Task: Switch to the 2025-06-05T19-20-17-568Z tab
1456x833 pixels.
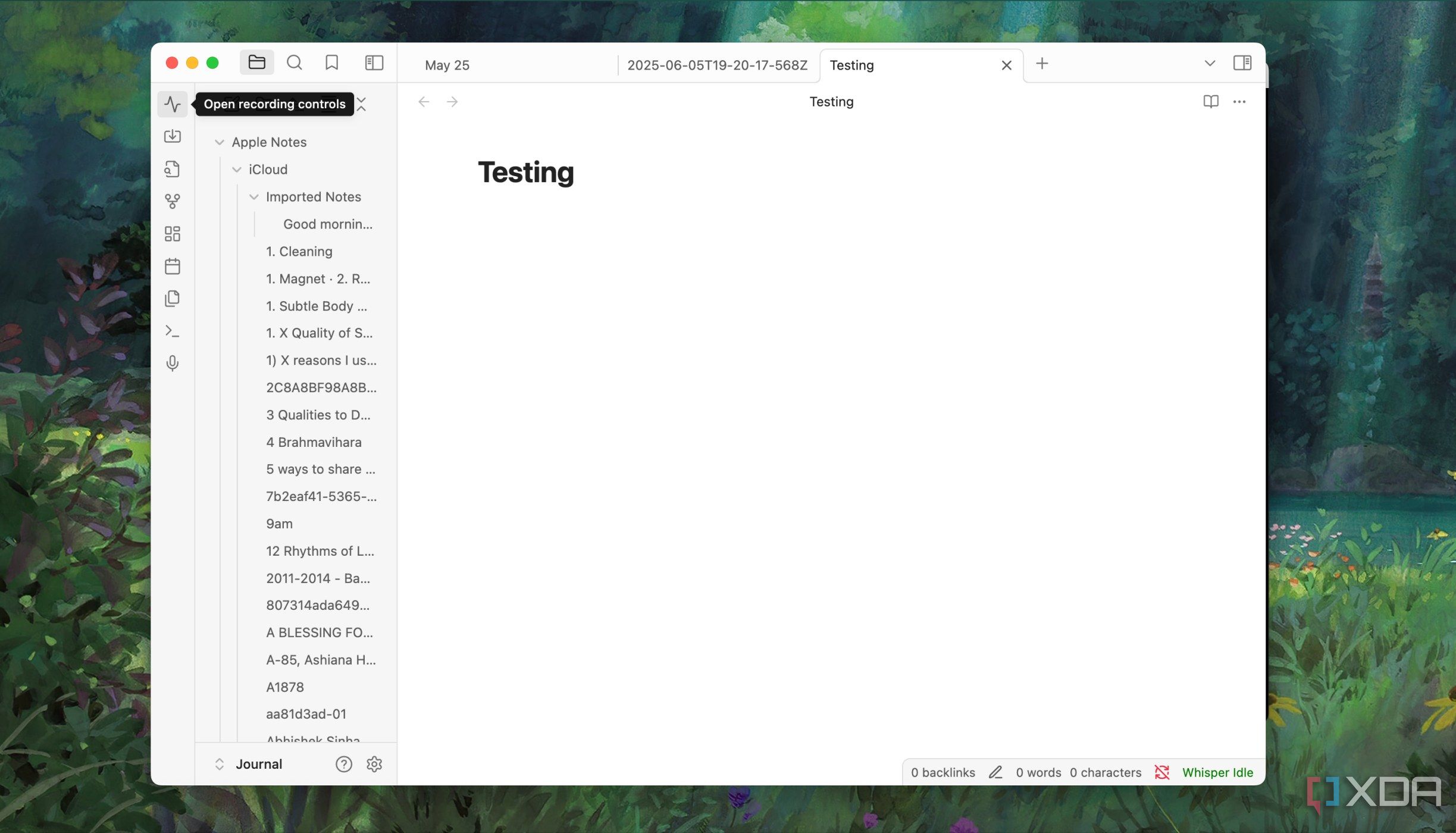Action: (717, 65)
